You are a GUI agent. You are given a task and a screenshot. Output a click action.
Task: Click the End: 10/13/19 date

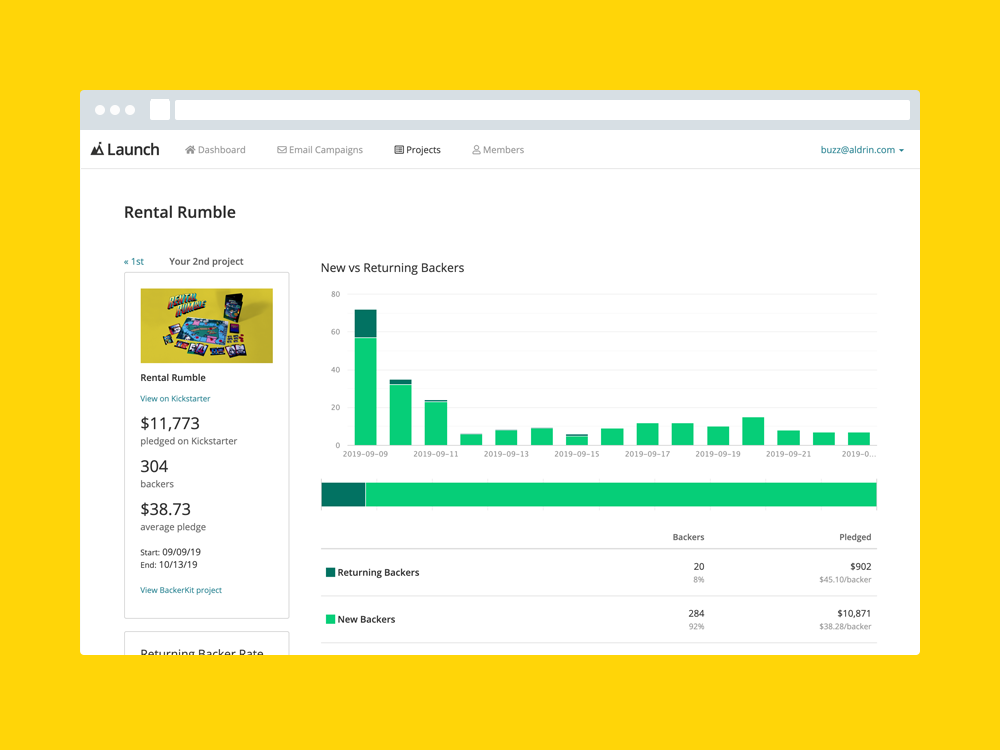(169, 564)
